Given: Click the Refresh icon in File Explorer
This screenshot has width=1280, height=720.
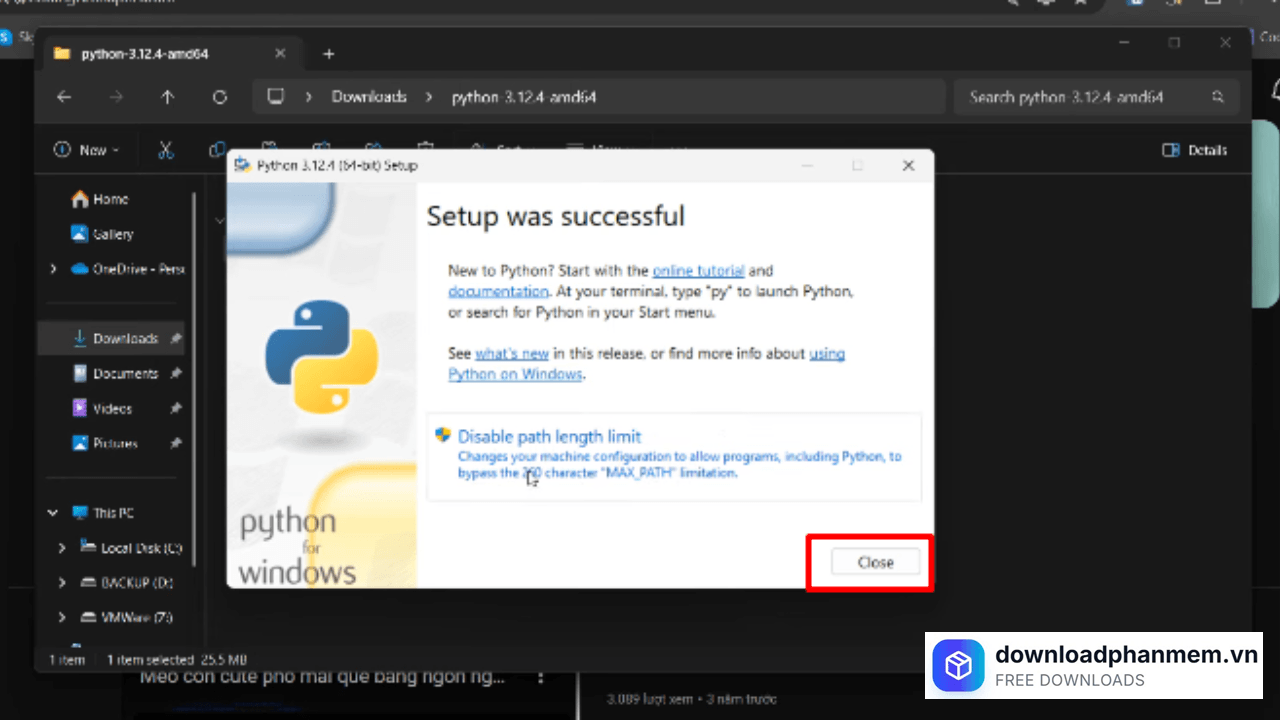Looking at the screenshot, I should (220, 97).
